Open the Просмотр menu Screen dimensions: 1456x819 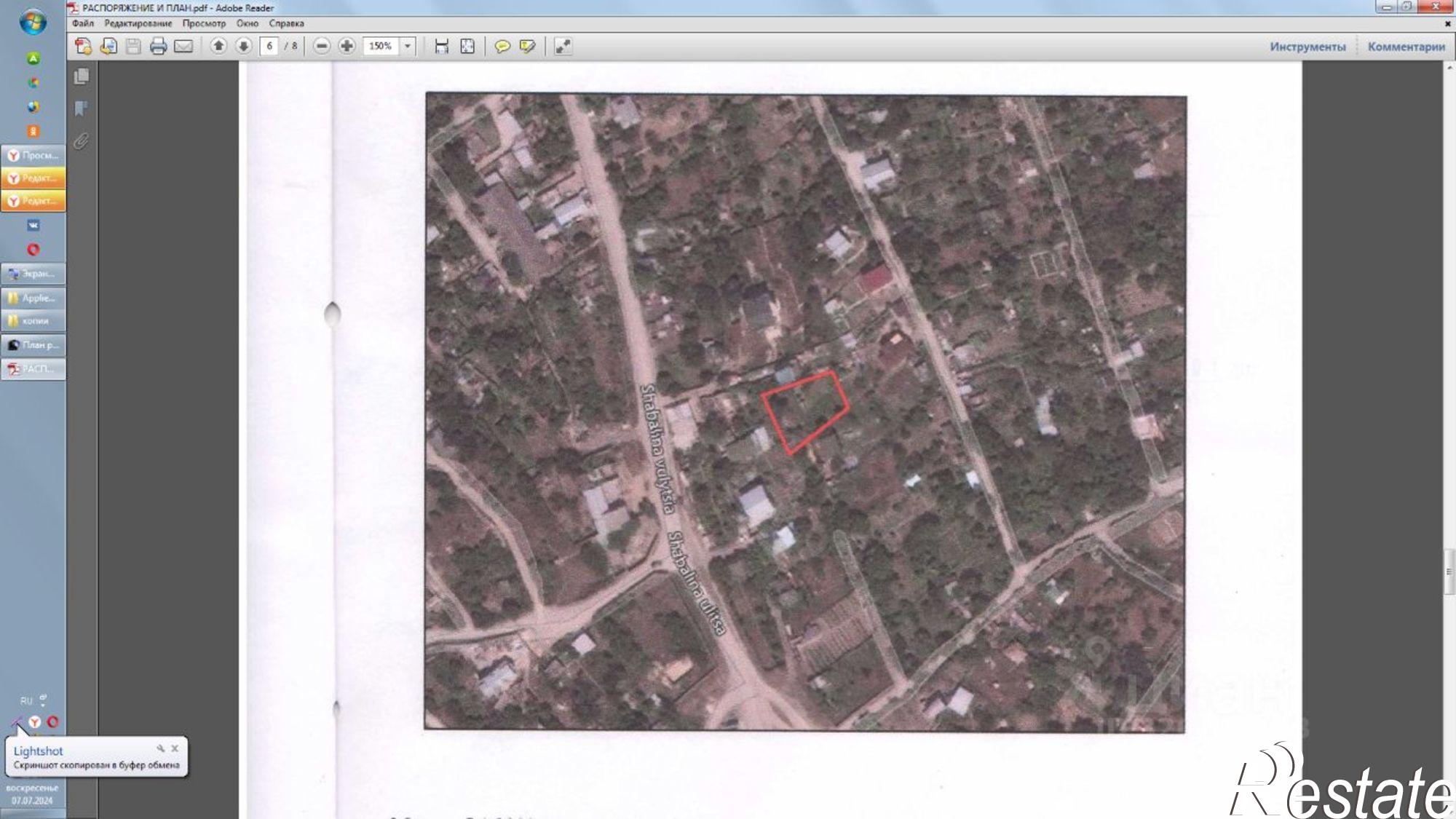click(x=204, y=23)
